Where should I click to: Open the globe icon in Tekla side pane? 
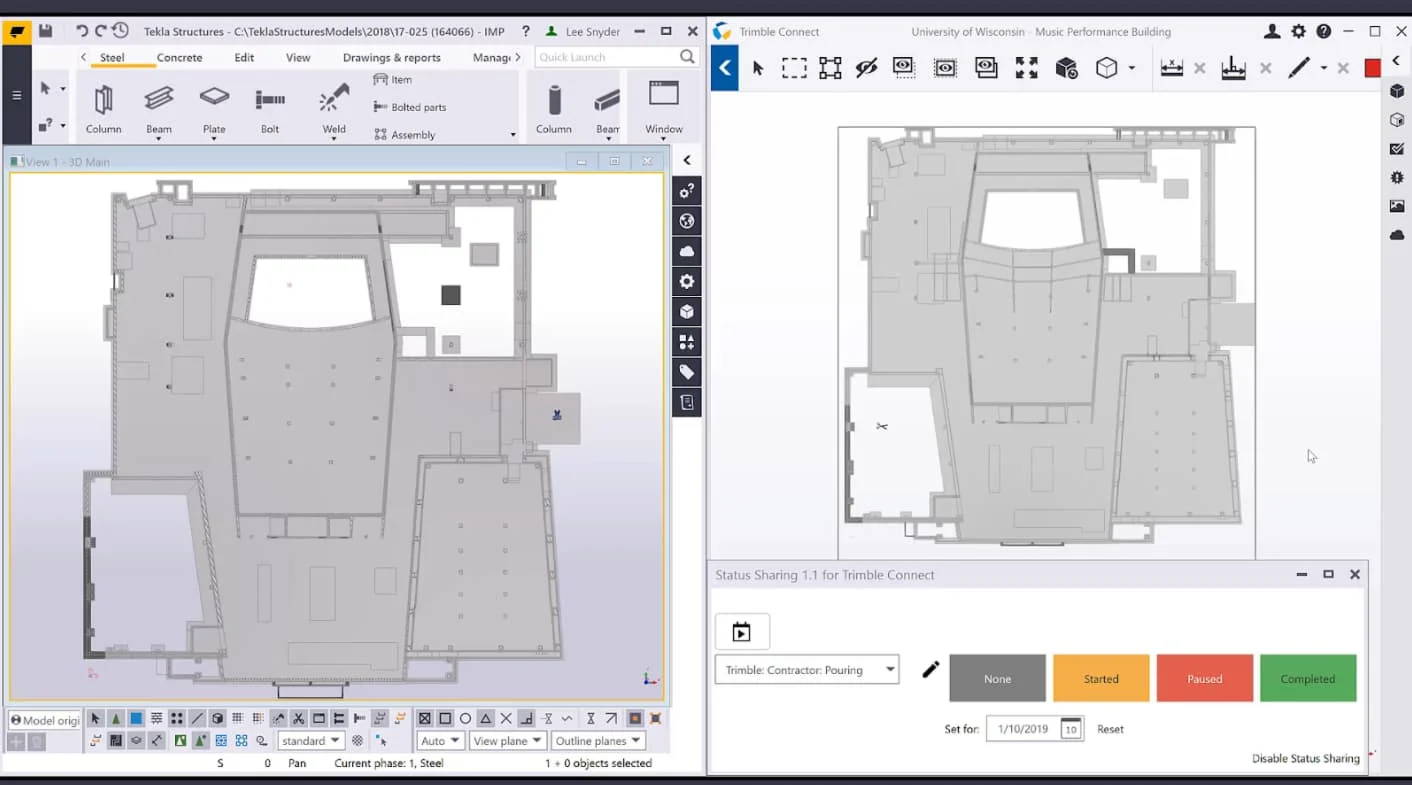coord(687,221)
